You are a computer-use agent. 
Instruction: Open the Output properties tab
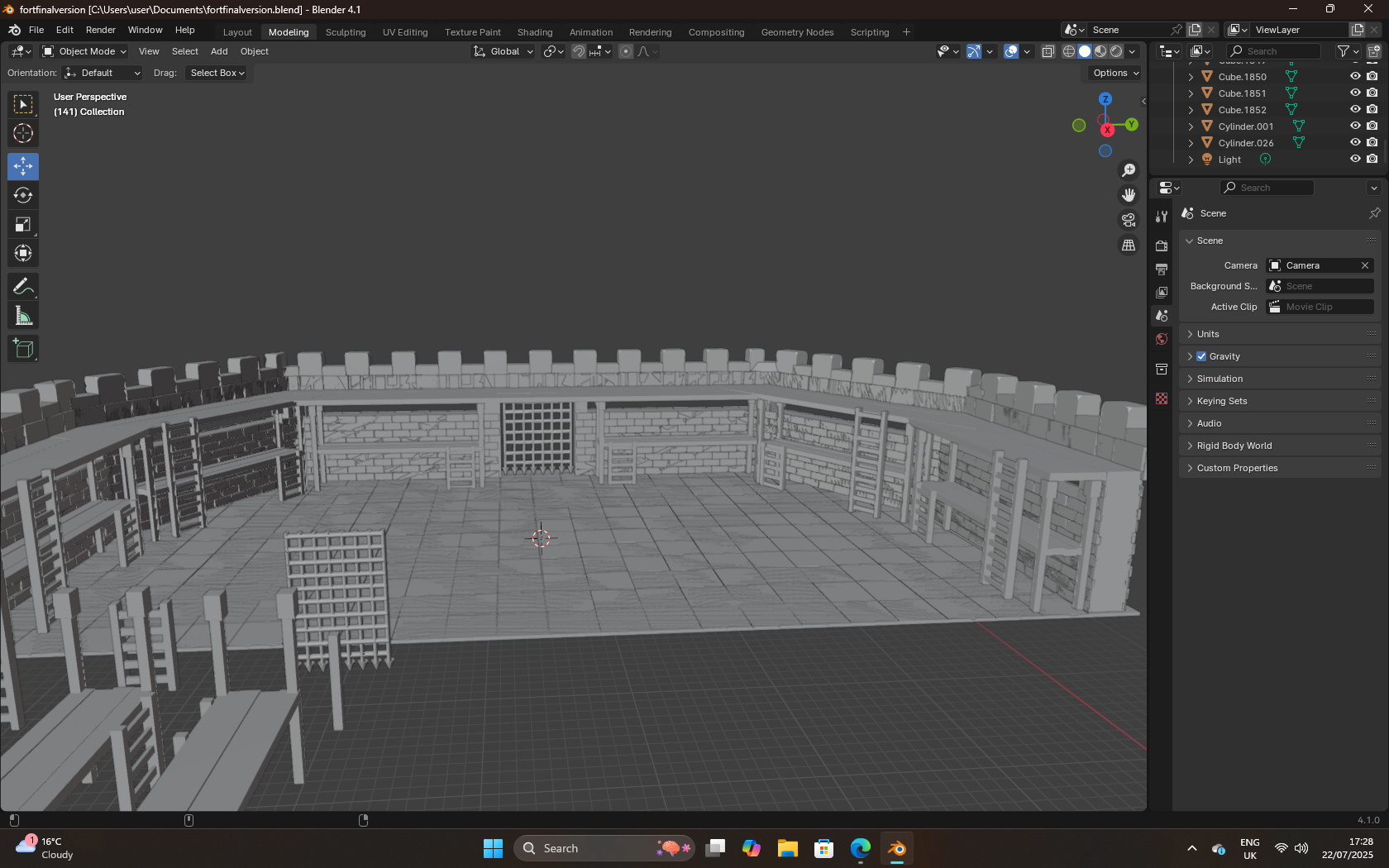tap(1162, 269)
